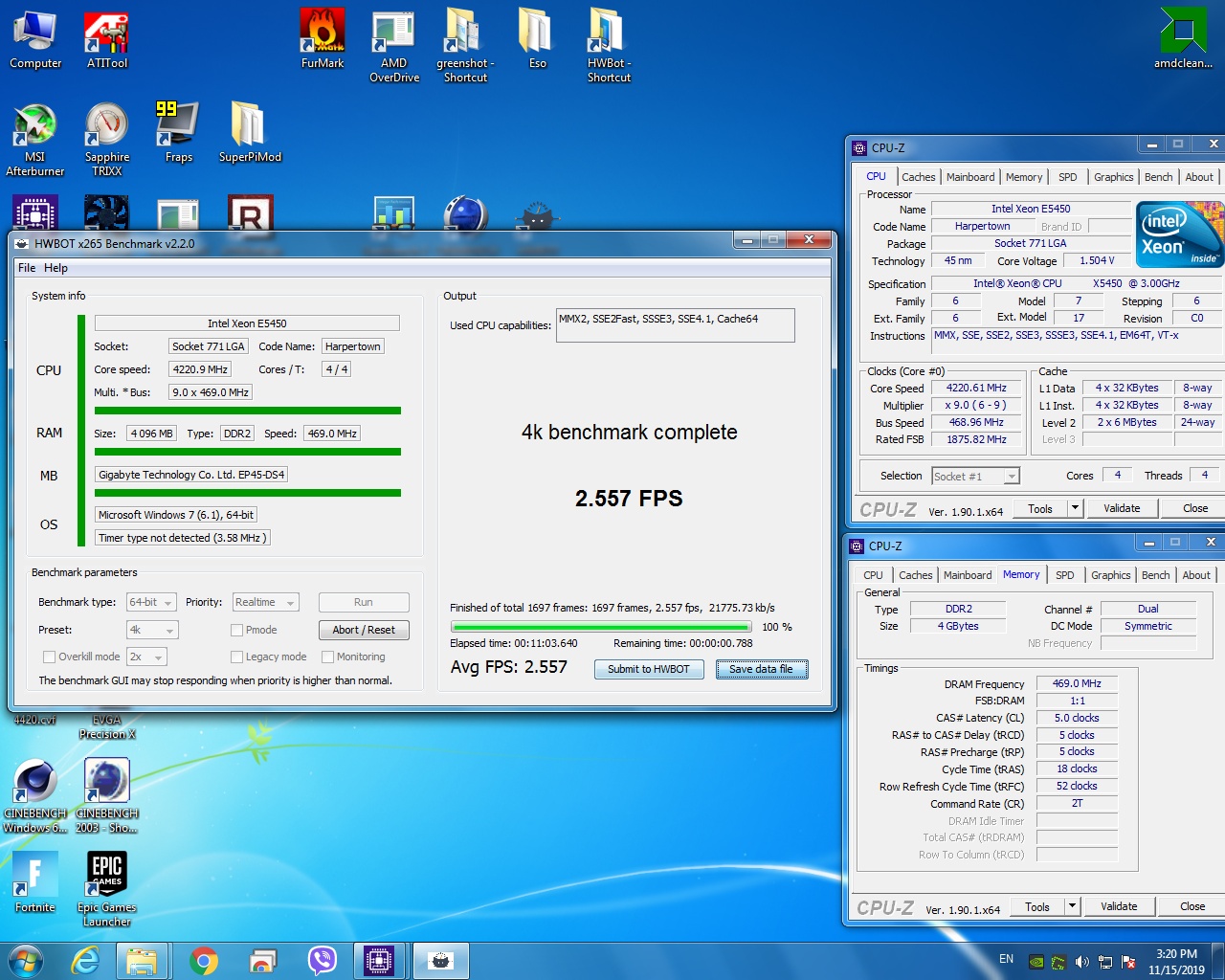Open Bench tab in lower CPU-Z
This screenshot has width=1225, height=980.
point(1155,575)
